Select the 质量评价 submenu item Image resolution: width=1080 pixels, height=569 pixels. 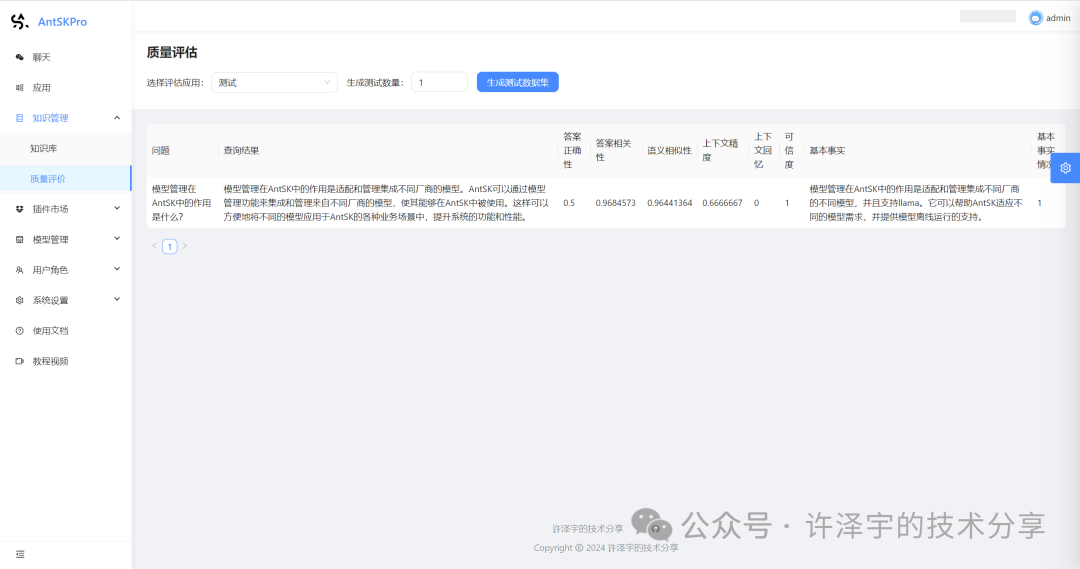pos(65,178)
